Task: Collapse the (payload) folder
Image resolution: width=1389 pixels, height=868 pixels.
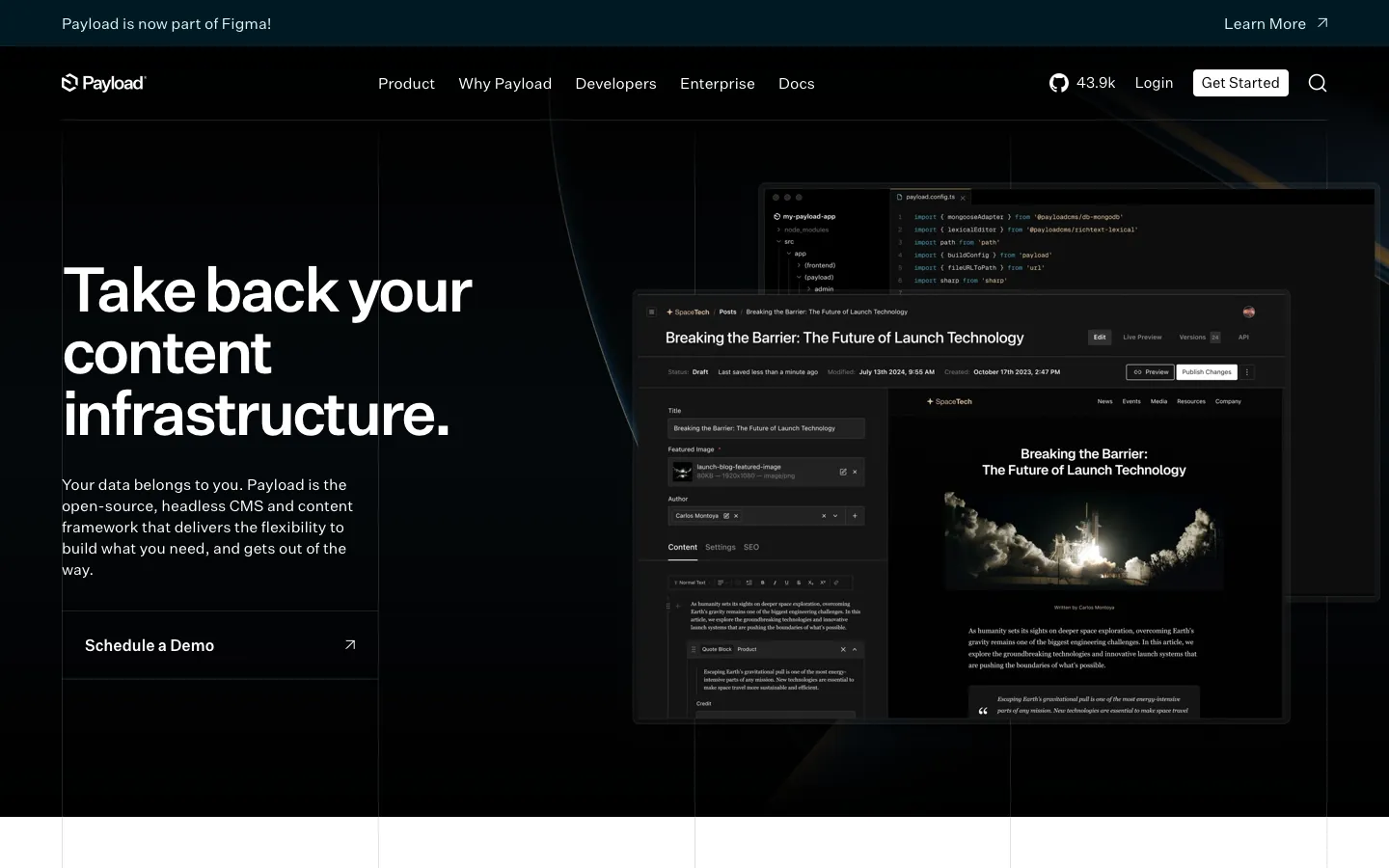Action: [x=815, y=277]
